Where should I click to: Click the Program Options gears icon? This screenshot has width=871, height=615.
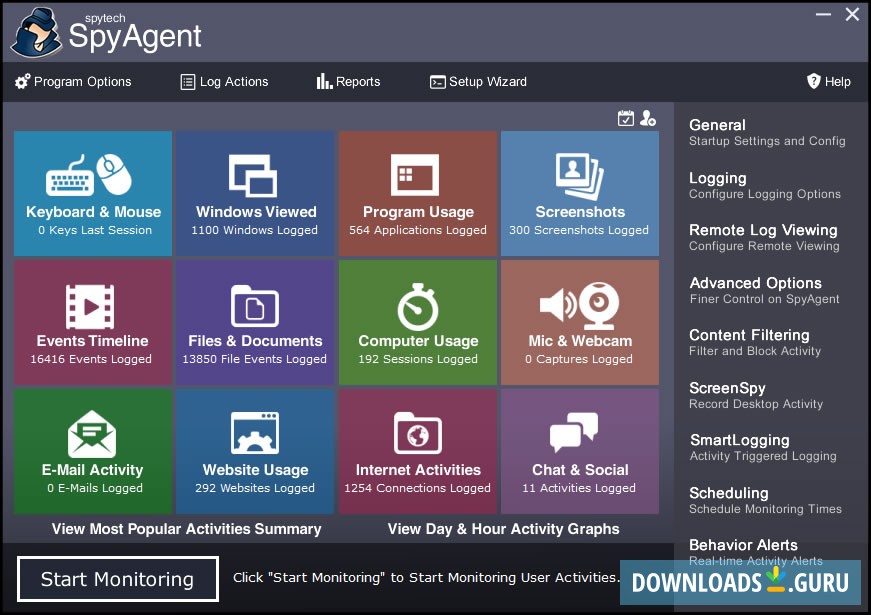(23, 82)
